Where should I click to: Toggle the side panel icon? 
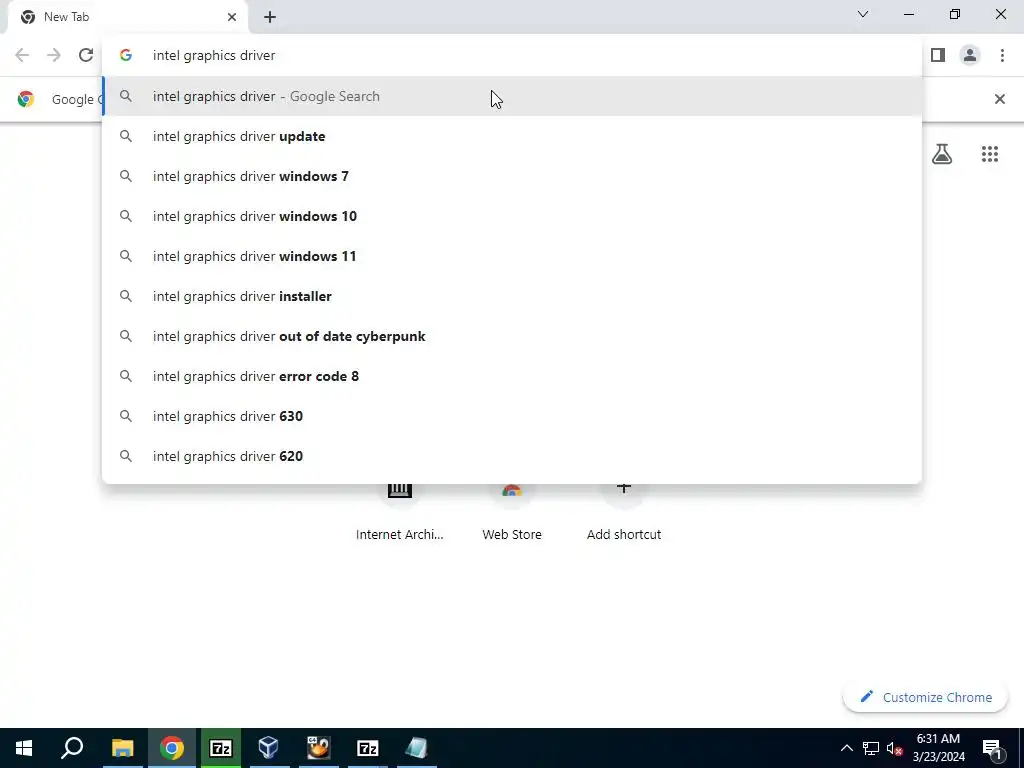(938, 55)
